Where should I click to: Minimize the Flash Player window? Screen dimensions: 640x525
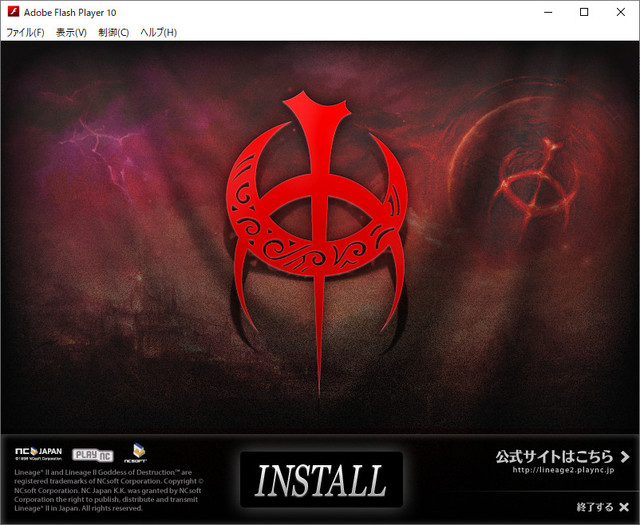point(548,12)
